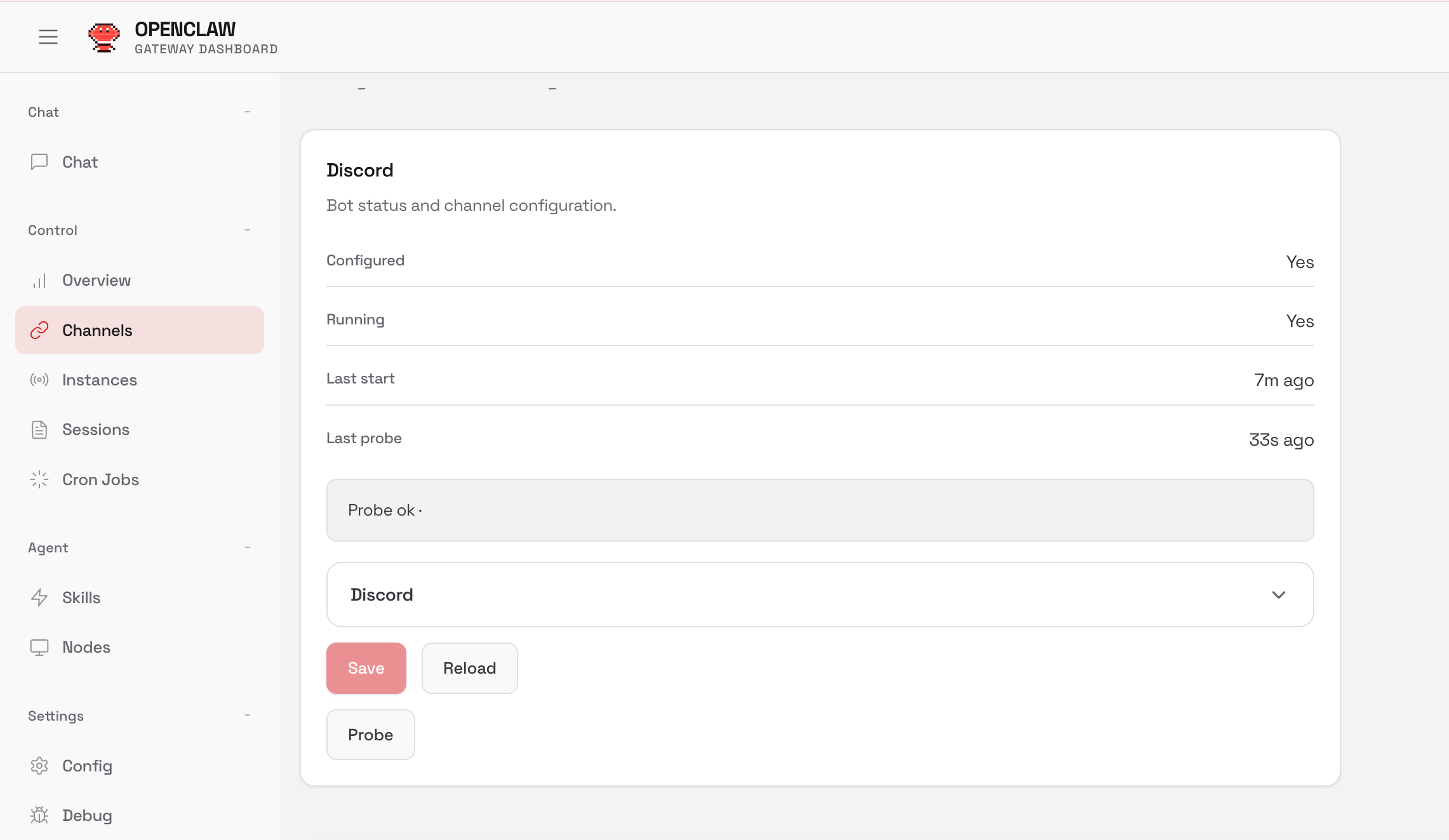Click the Cron Jobs spinner icon
Image resolution: width=1449 pixels, height=840 pixels.
pos(39,479)
